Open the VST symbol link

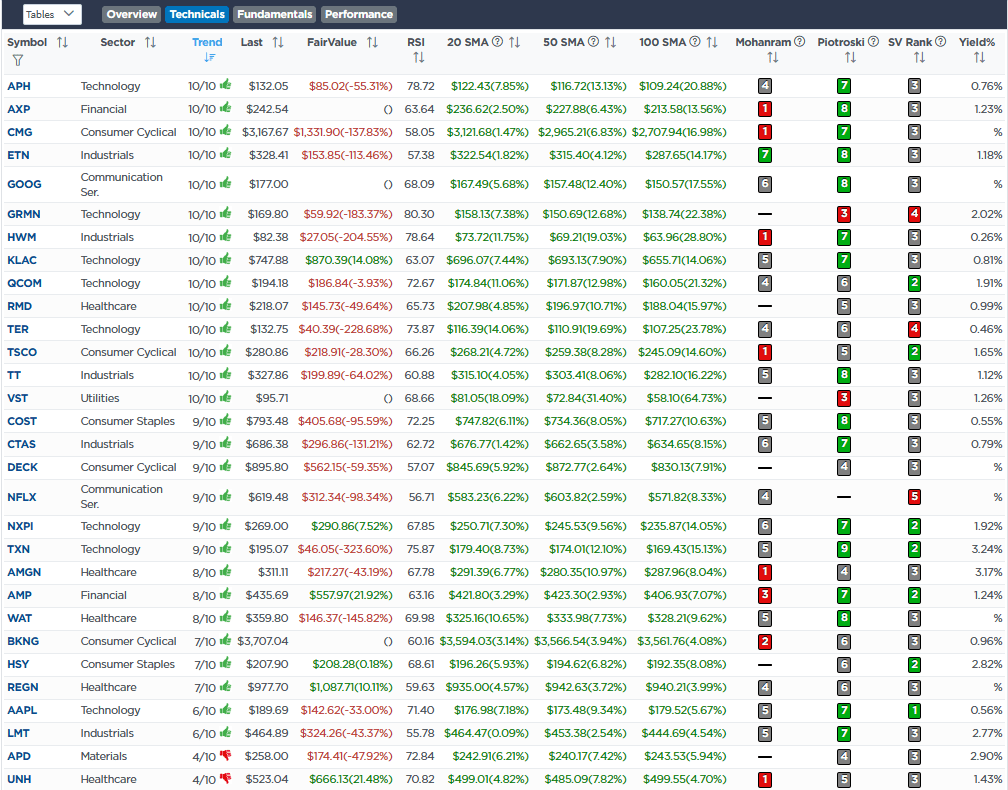[17, 399]
